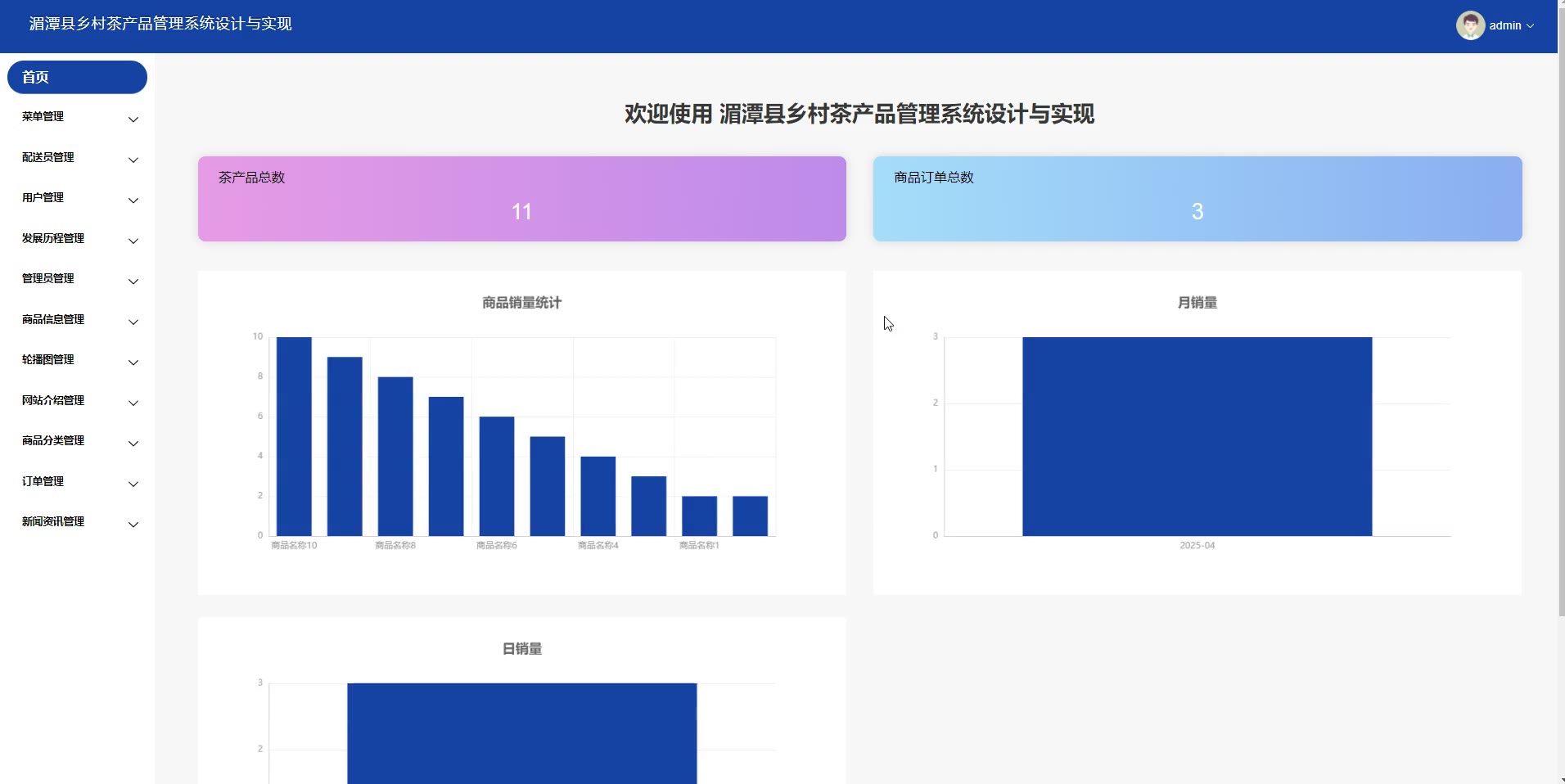Click the 商品名称6 axis label
1565x784 pixels.
point(497,545)
